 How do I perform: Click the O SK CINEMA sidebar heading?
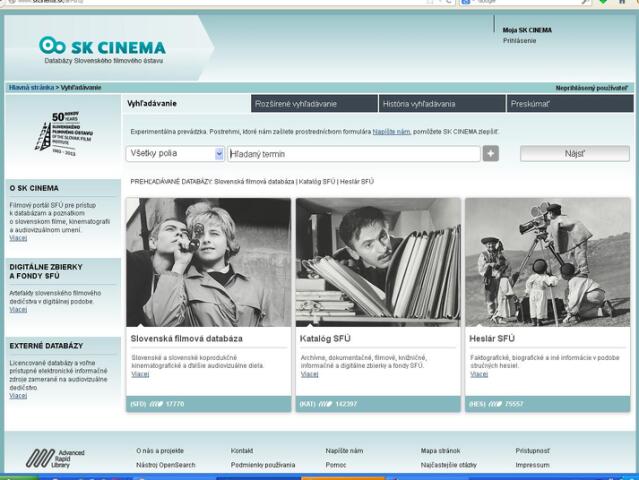(34, 188)
